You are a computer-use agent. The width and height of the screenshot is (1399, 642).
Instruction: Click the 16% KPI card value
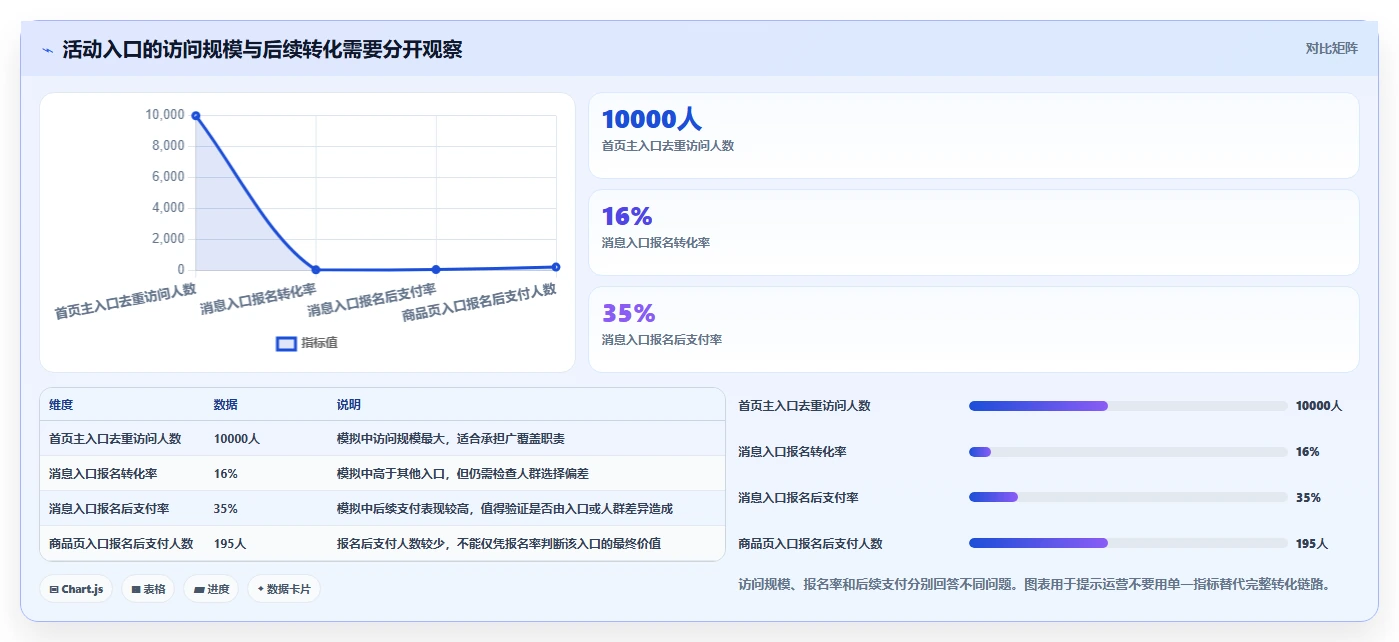[x=627, y=216]
